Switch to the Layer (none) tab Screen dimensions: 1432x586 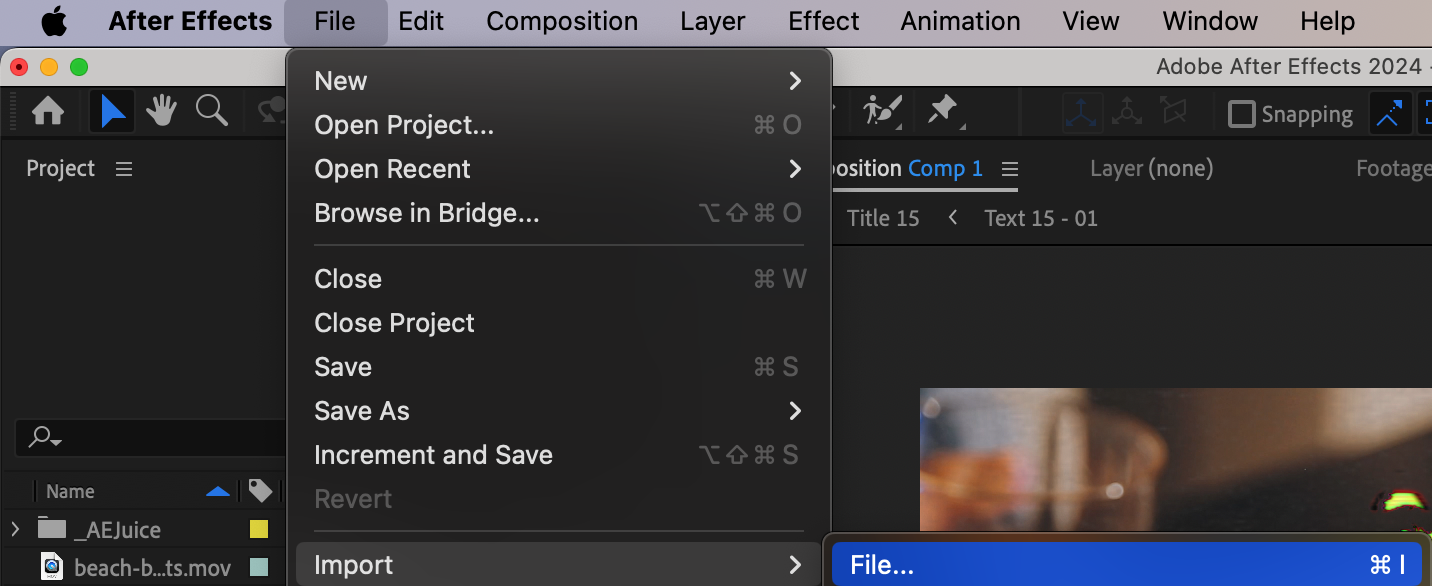[1151, 169]
